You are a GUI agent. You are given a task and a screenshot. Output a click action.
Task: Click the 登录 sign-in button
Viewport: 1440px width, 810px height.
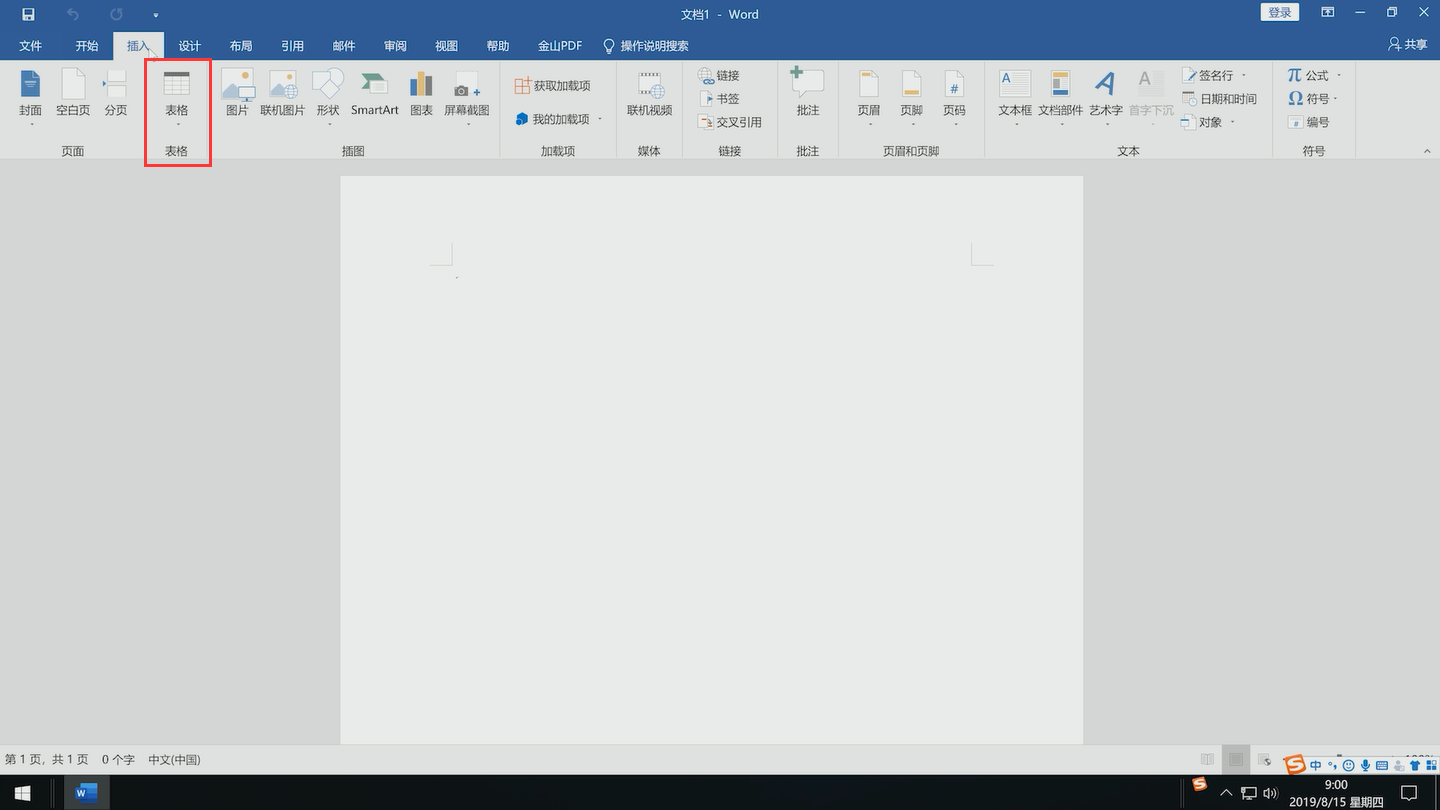(x=1280, y=12)
